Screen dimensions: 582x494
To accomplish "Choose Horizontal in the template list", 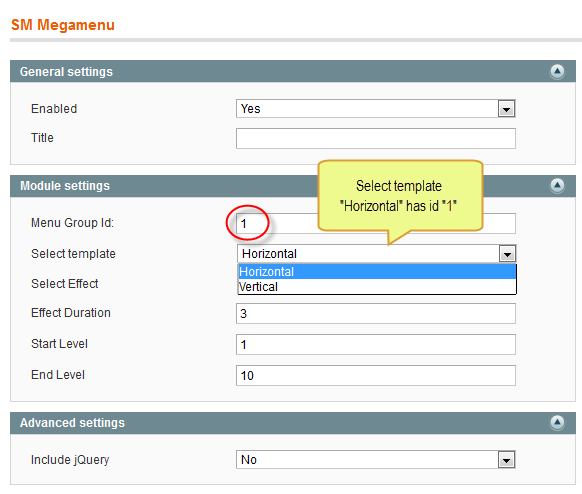I will point(377,272).
